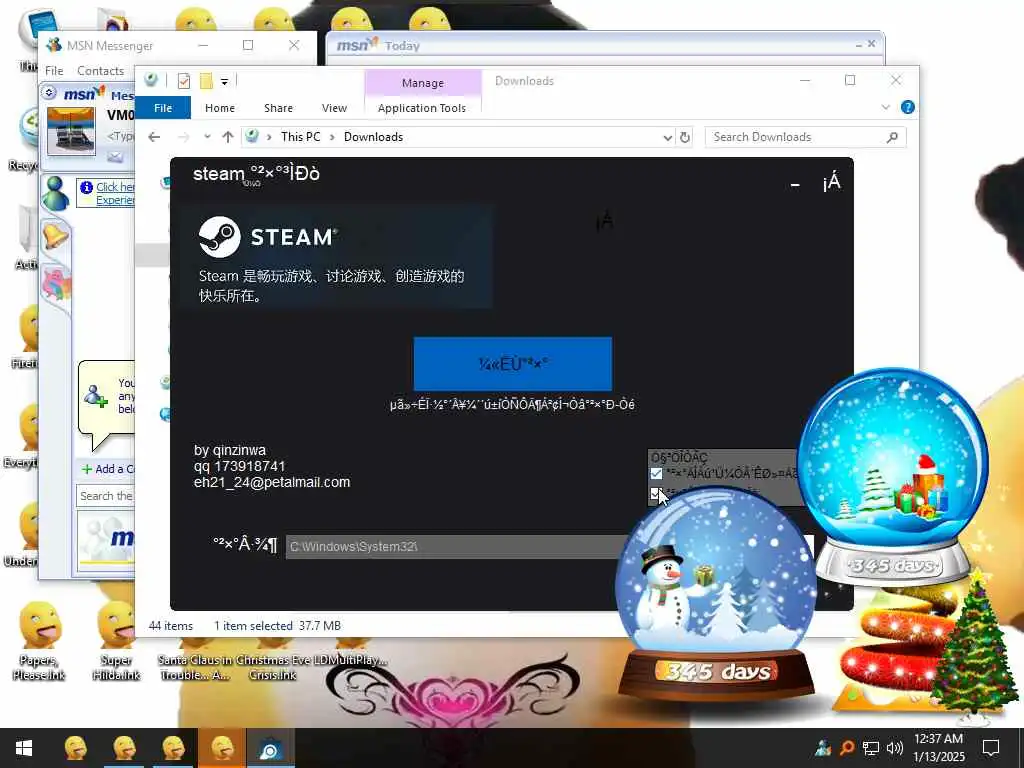Image resolution: width=1024 pixels, height=768 pixels.
Task: Click the gifts snow globe countdown widget
Action: [x=893, y=477]
